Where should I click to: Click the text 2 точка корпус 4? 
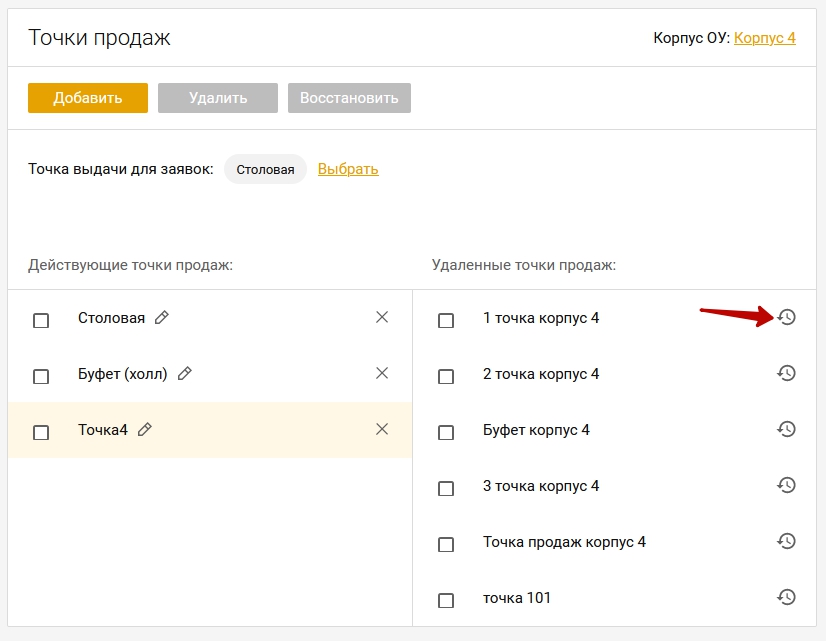[541, 374]
